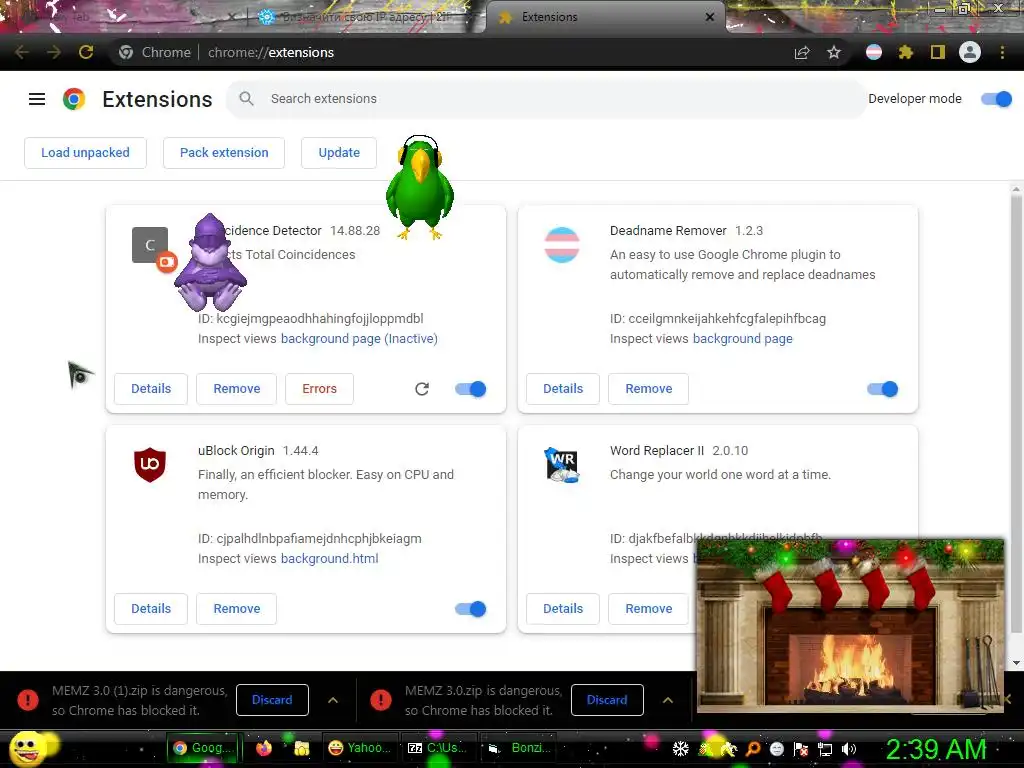This screenshot has width=1024, height=768.
Task: Click the warning icon for MEMZ 3.0 (1).zip
Action: pyautogui.click(x=27, y=700)
